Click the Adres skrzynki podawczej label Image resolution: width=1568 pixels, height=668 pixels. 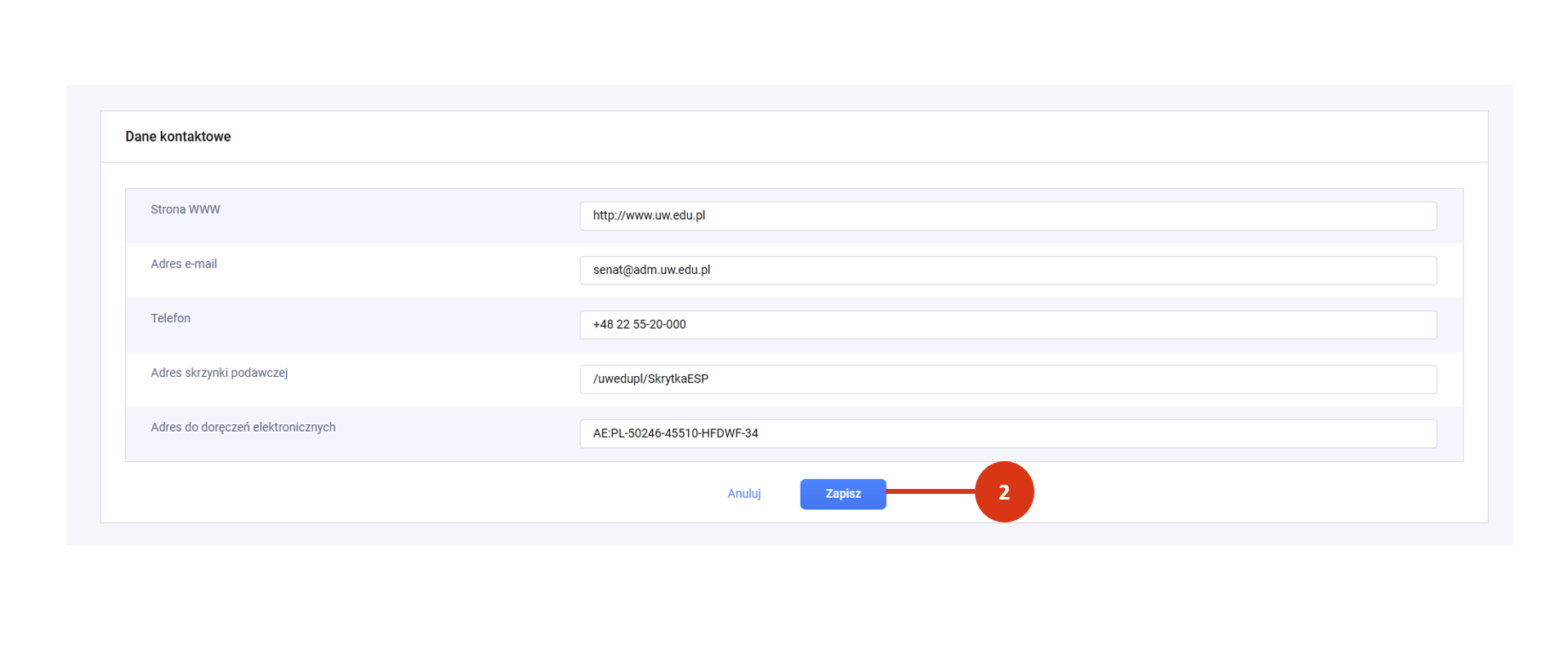219,373
